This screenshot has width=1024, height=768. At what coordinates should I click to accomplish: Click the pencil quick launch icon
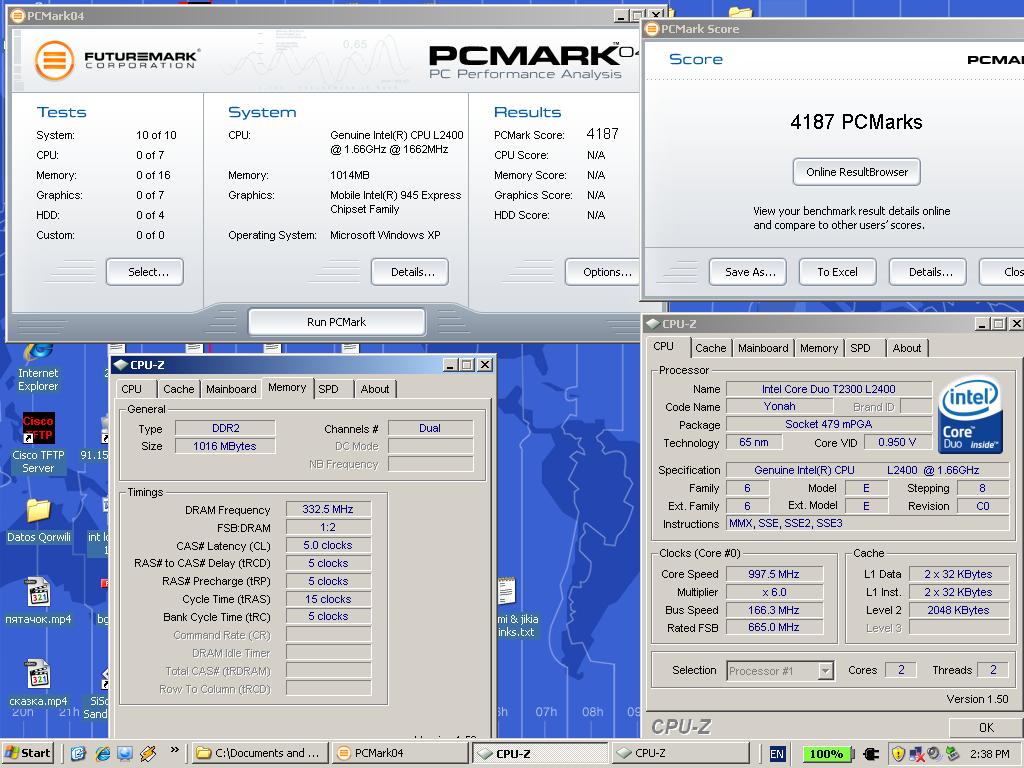click(148, 753)
